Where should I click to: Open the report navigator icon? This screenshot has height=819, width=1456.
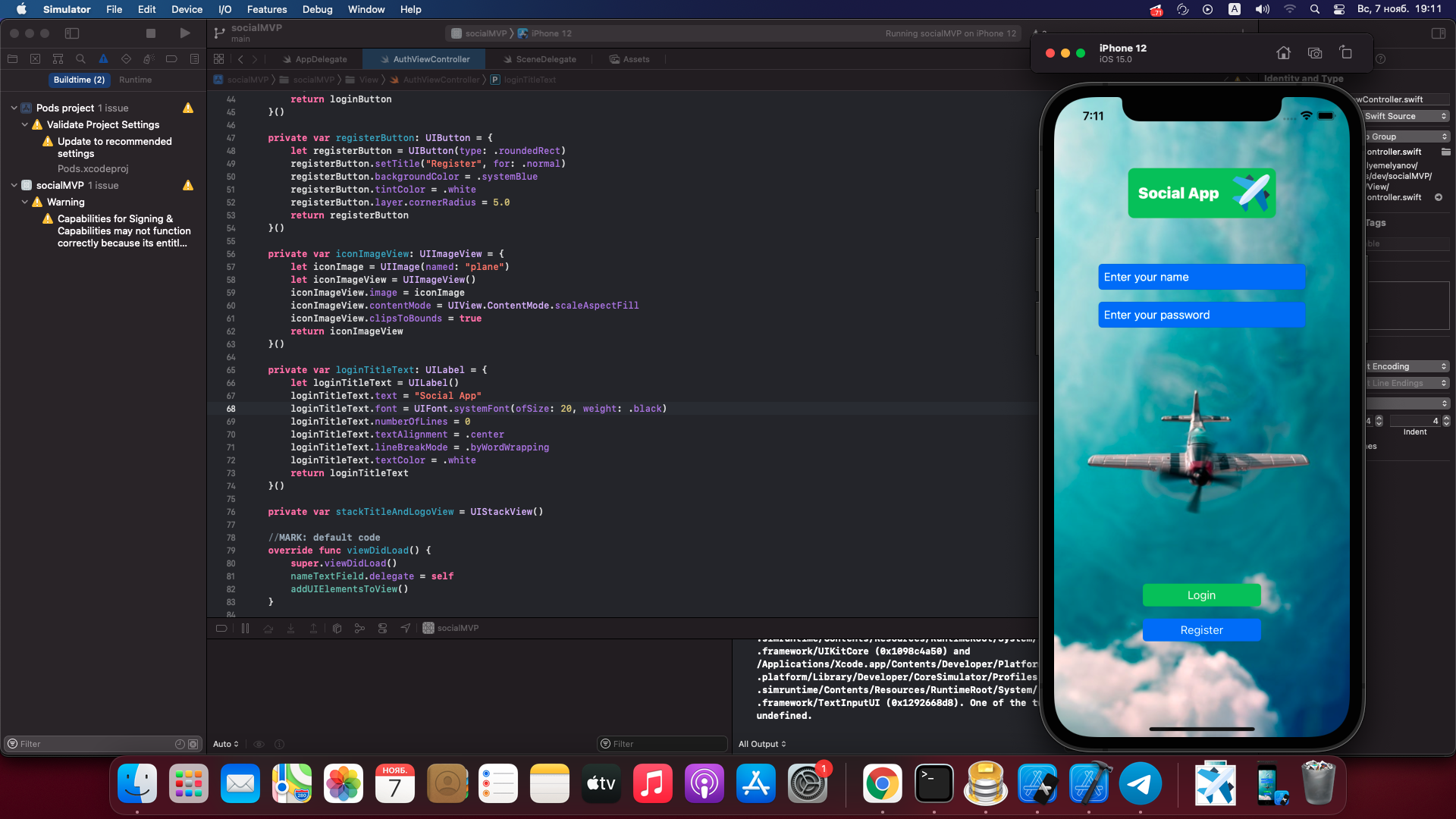[194, 59]
